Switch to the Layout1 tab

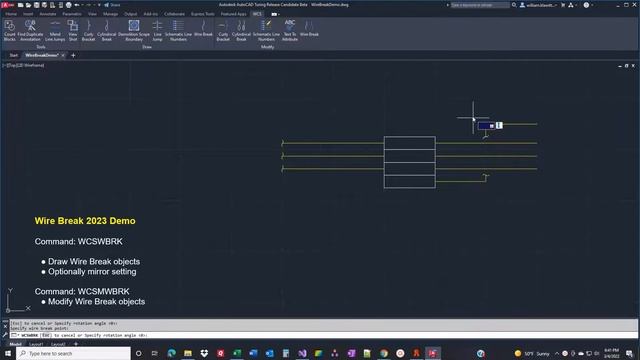36,344
